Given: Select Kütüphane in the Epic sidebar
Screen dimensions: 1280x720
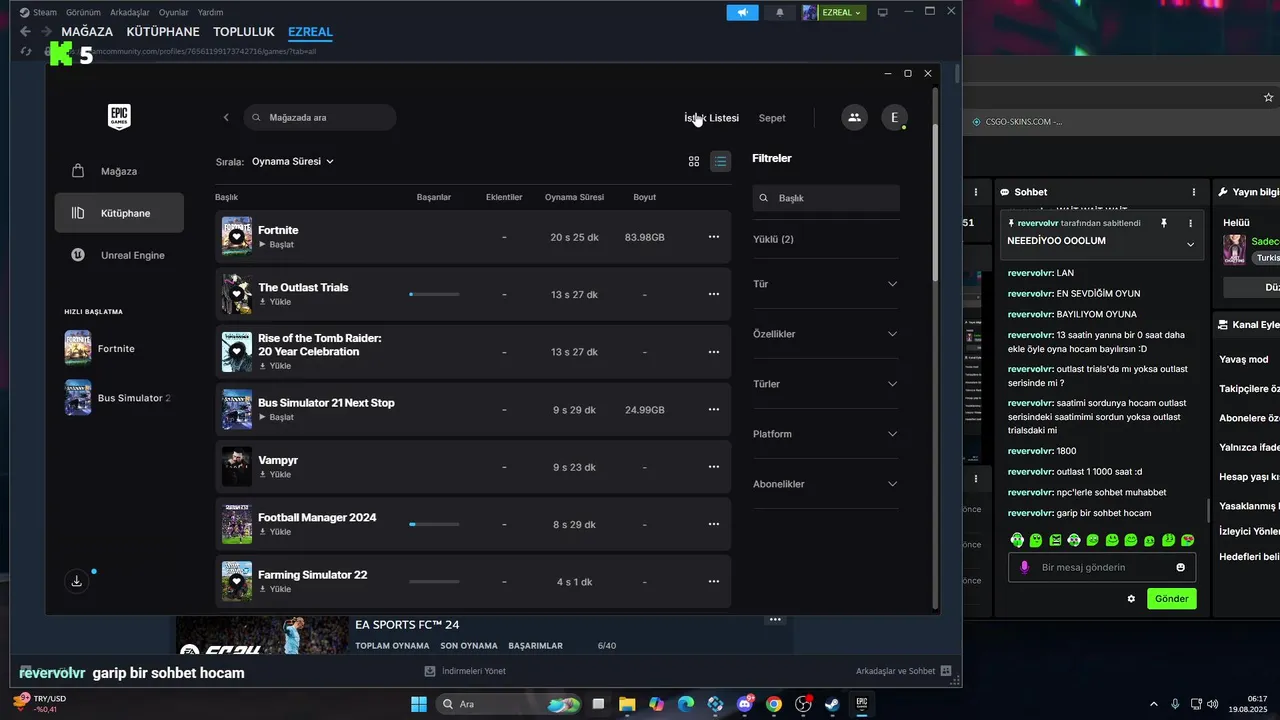Looking at the screenshot, I should point(119,213).
